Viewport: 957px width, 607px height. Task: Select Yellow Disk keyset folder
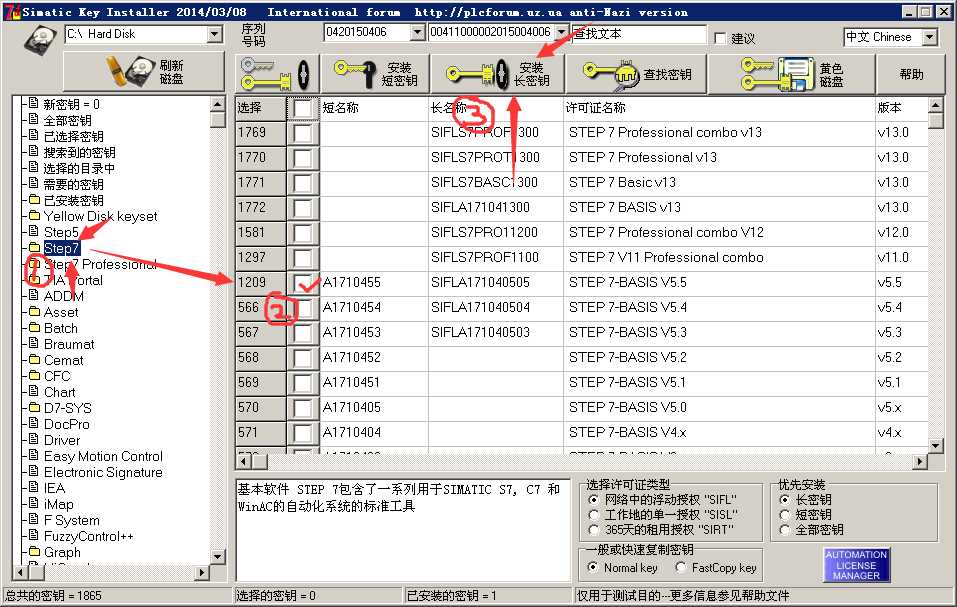point(100,217)
